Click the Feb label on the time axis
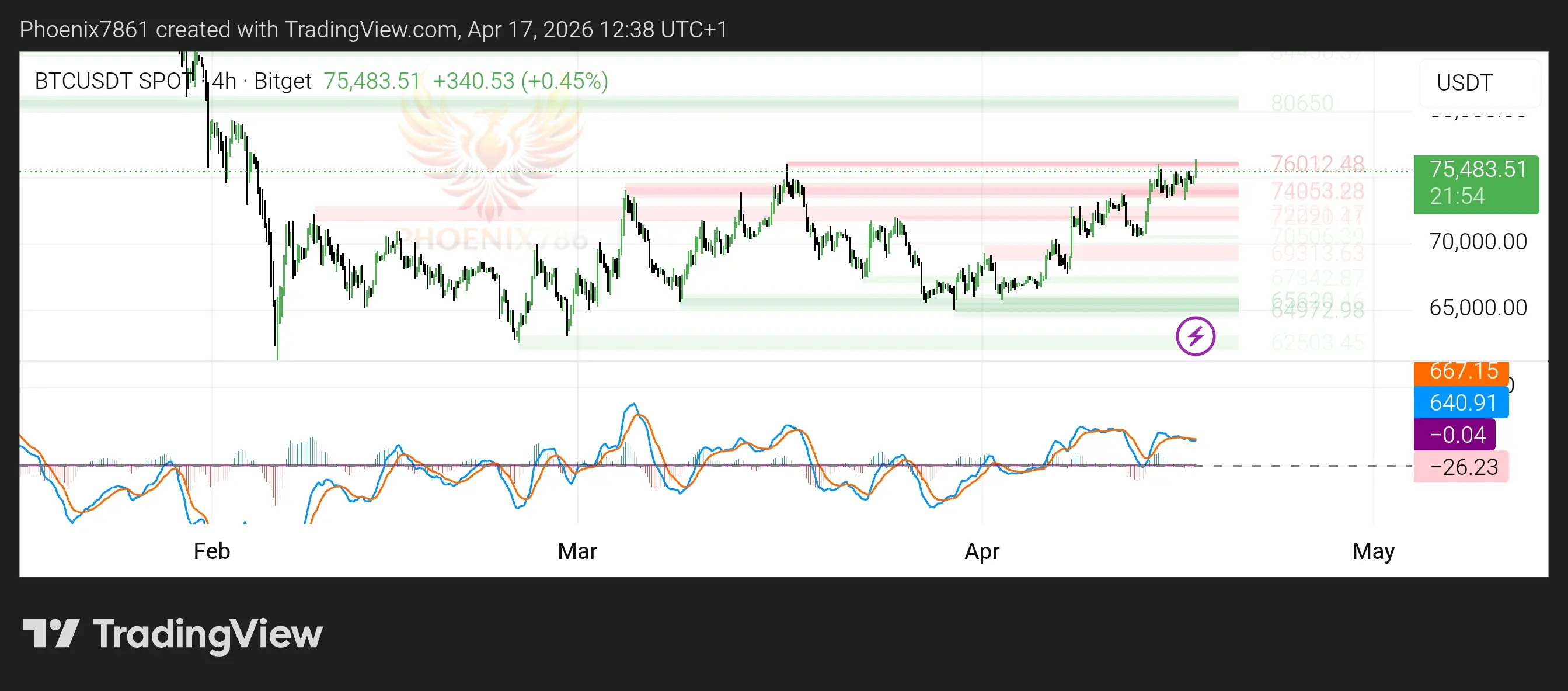Viewport: 1568px width, 691px height. (211, 551)
